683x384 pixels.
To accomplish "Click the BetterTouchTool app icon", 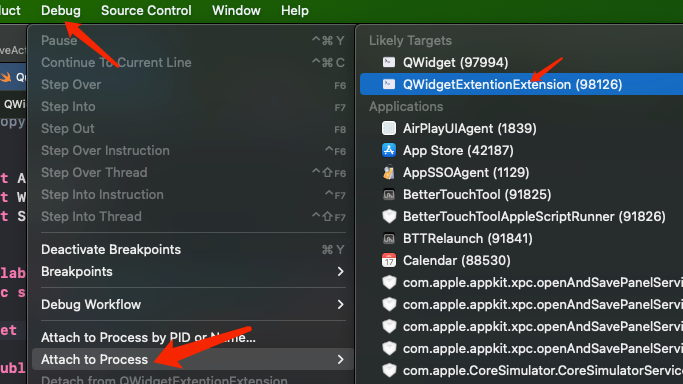I will click(389, 194).
